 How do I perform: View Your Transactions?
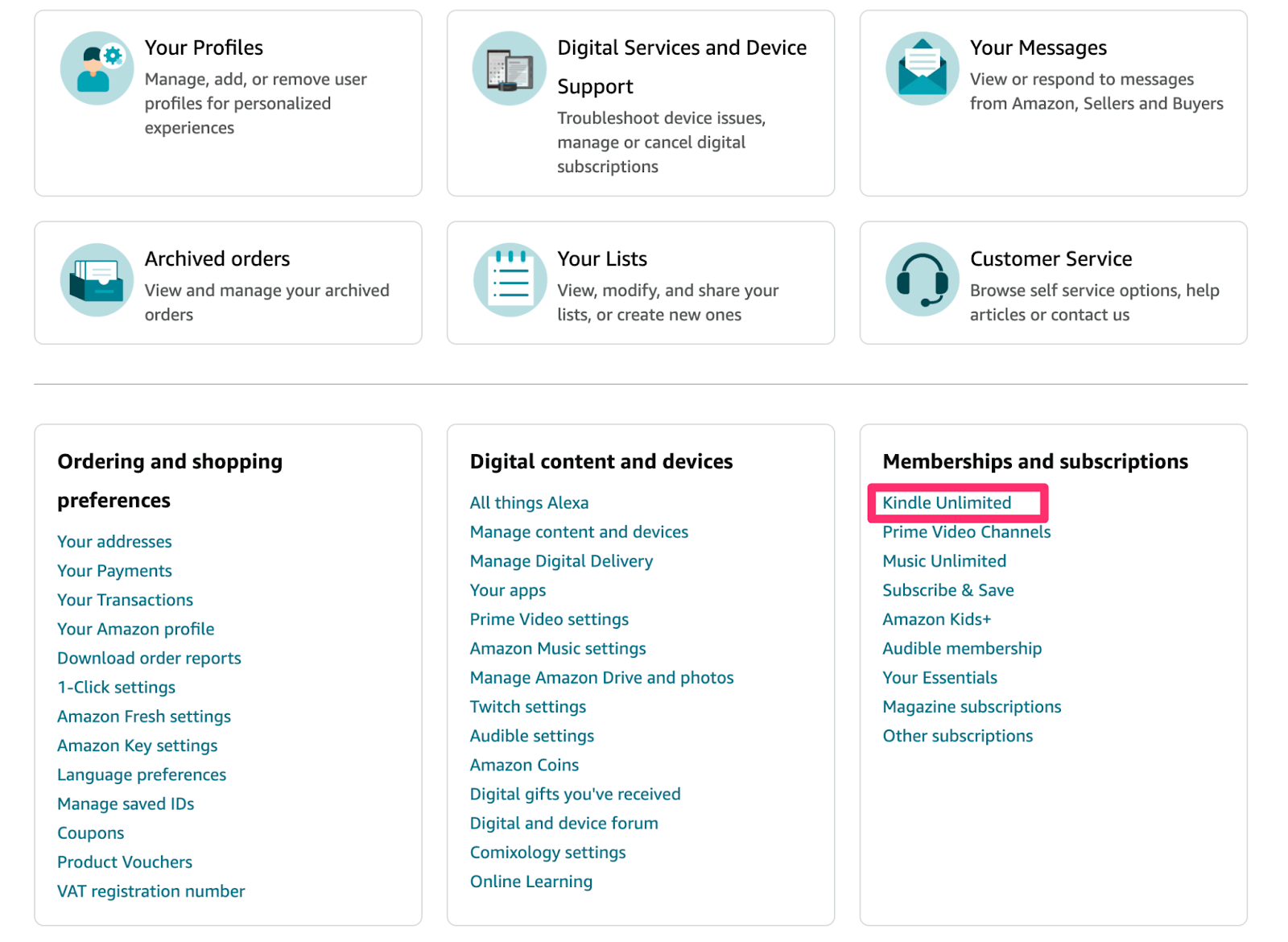click(x=125, y=600)
